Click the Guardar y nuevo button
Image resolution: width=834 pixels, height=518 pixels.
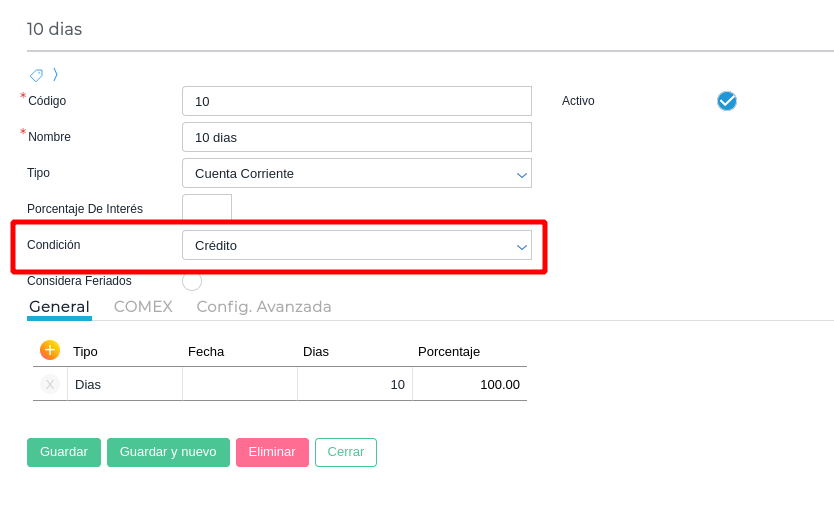[x=168, y=452]
